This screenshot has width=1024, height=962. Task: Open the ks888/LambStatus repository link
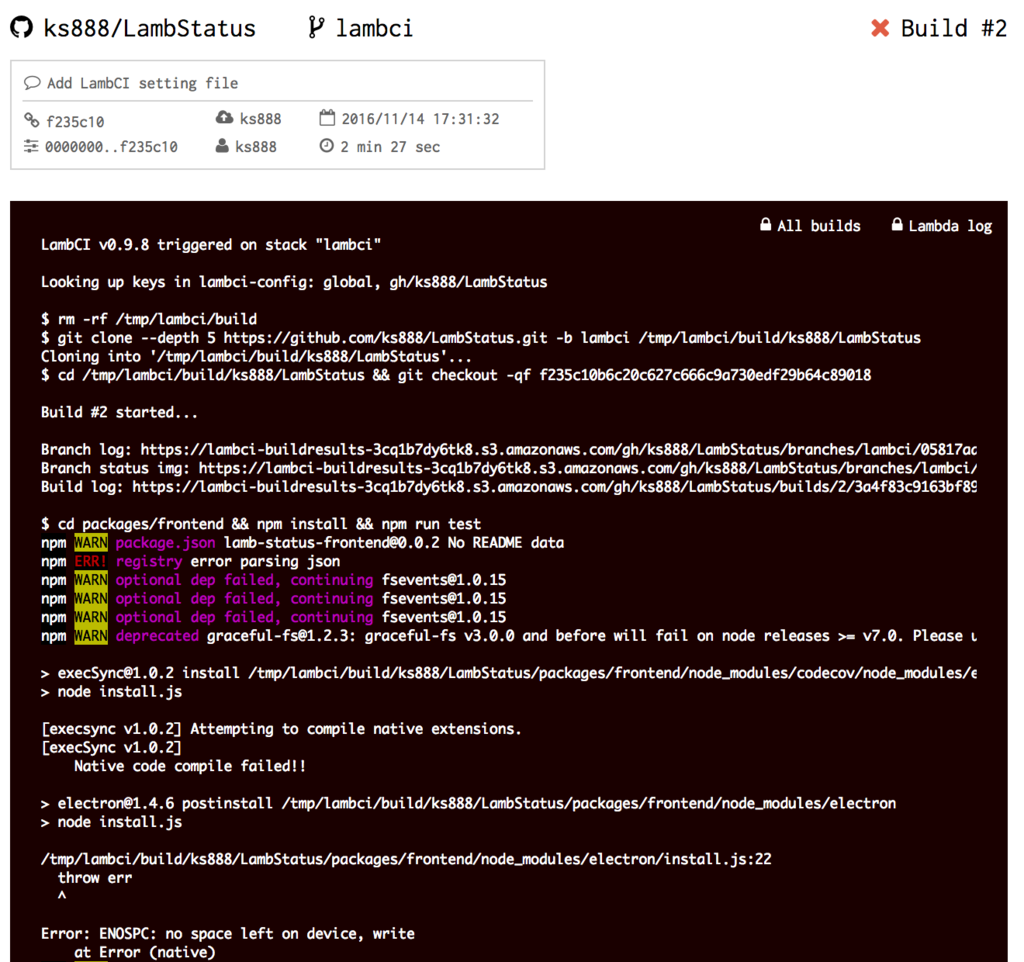(150, 29)
